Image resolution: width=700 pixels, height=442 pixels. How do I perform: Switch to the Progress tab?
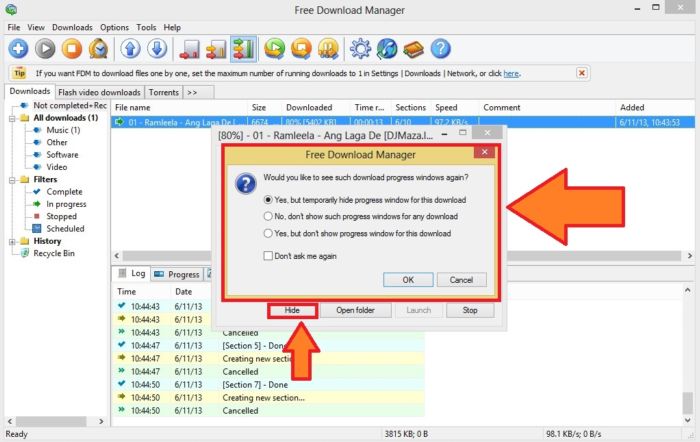(x=177, y=274)
